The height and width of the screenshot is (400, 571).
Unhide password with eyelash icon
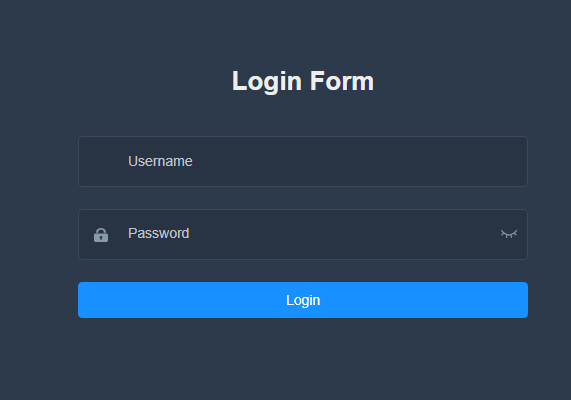coord(509,234)
